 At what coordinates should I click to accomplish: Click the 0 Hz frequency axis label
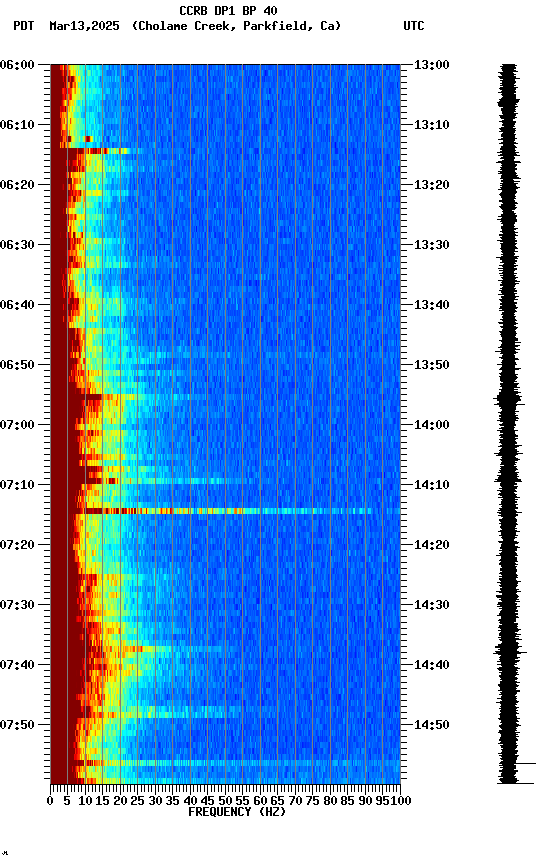coord(51,801)
